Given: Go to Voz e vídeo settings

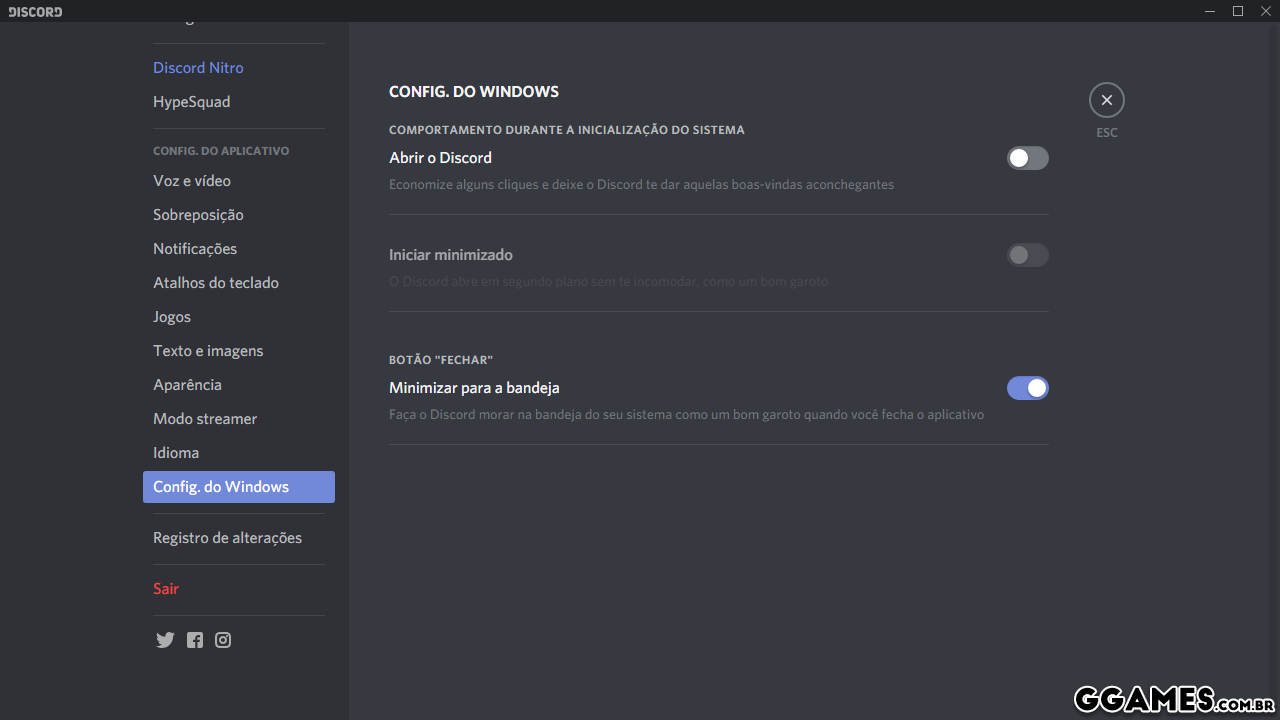Looking at the screenshot, I should click(192, 181).
